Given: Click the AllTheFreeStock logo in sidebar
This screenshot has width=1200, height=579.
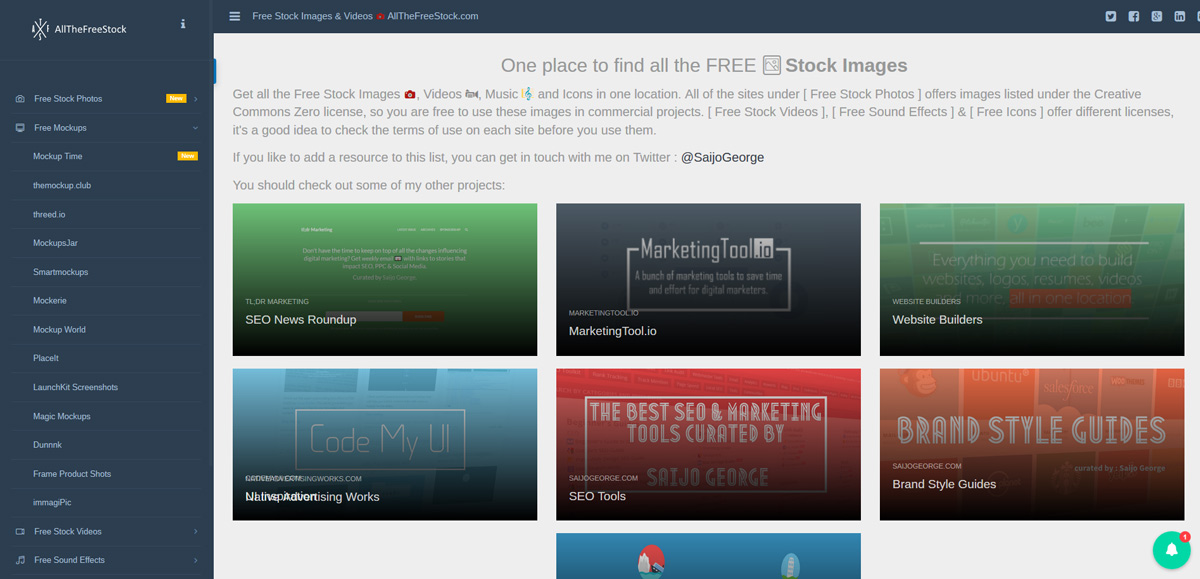Looking at the screenshot, I should point(79,29).
